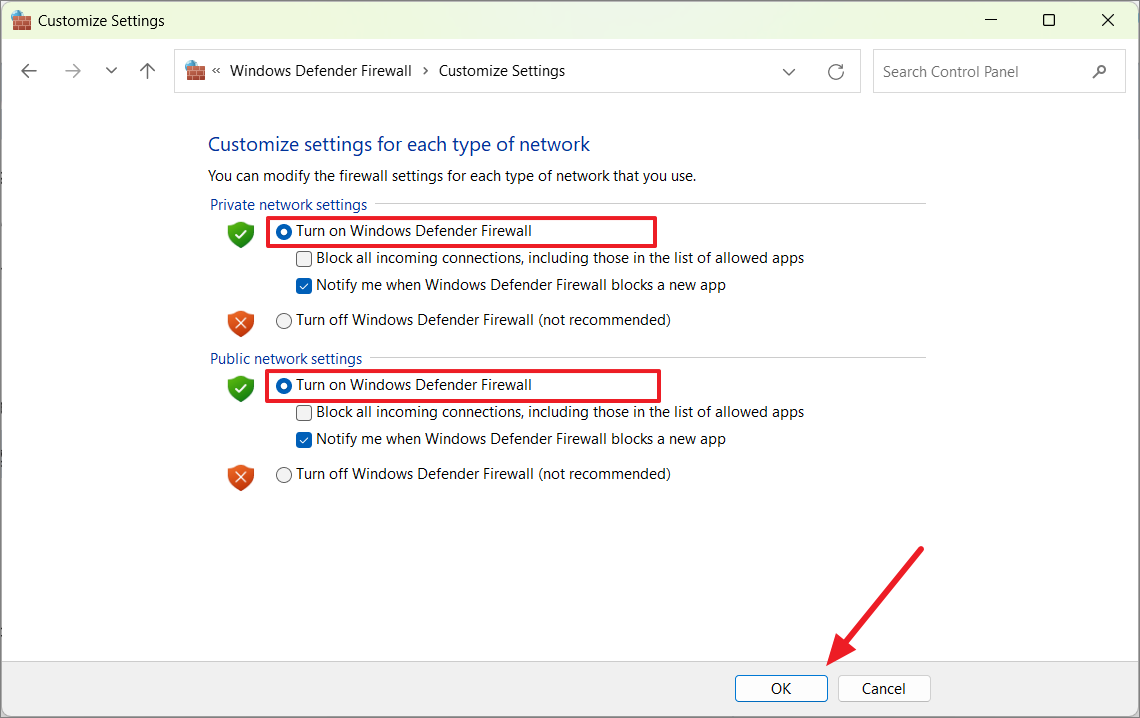This screenshot has height=718, width=1140.
Task: Disable notifications when firewall blocks a new app under Public
Action: click(x=303, y=439)
